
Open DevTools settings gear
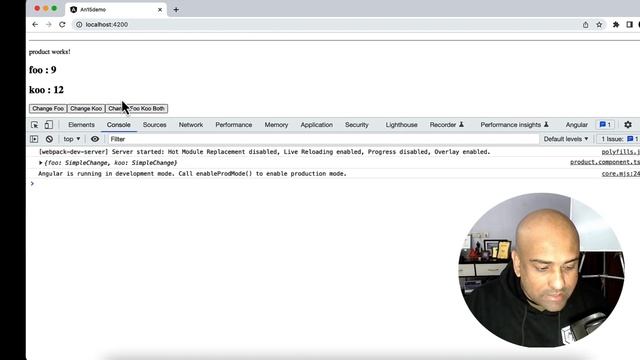[628, 124]
